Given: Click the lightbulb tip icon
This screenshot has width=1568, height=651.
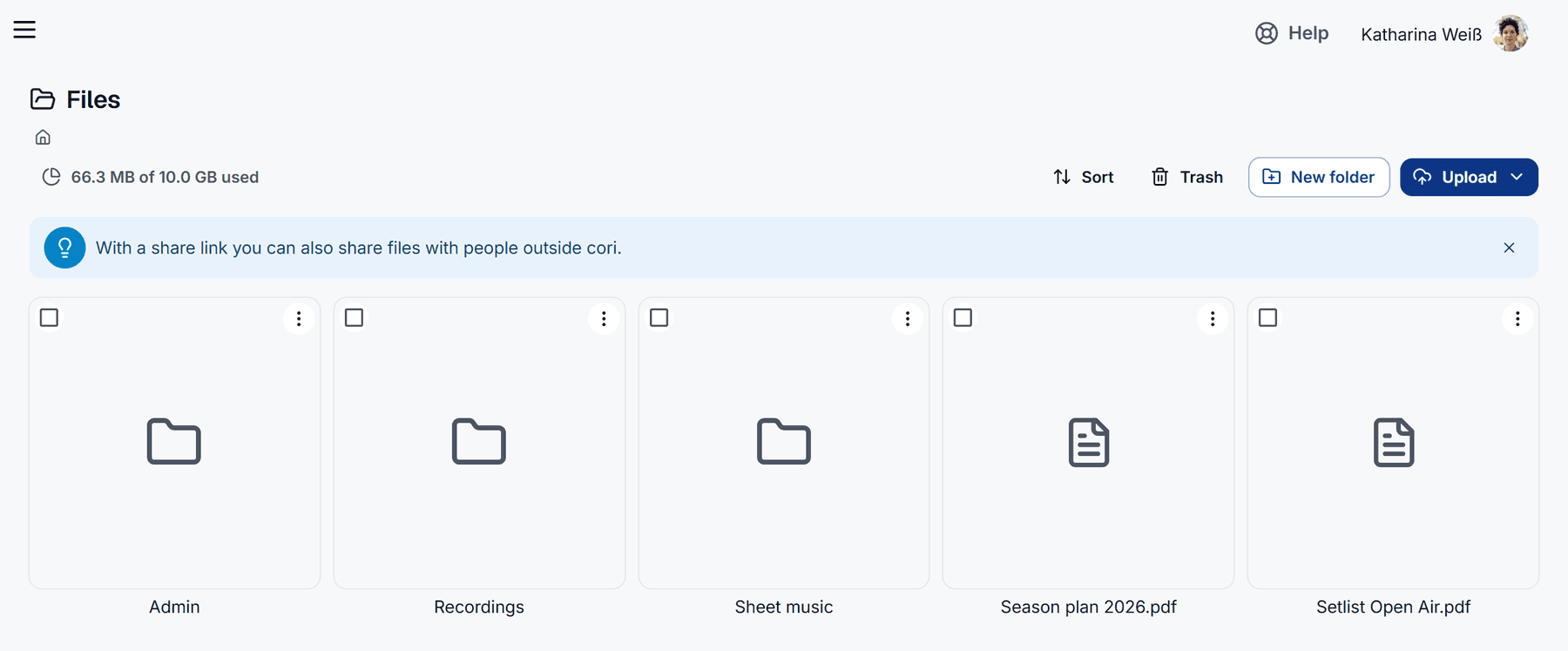Looking at the screenshot, I should point(64,248).
